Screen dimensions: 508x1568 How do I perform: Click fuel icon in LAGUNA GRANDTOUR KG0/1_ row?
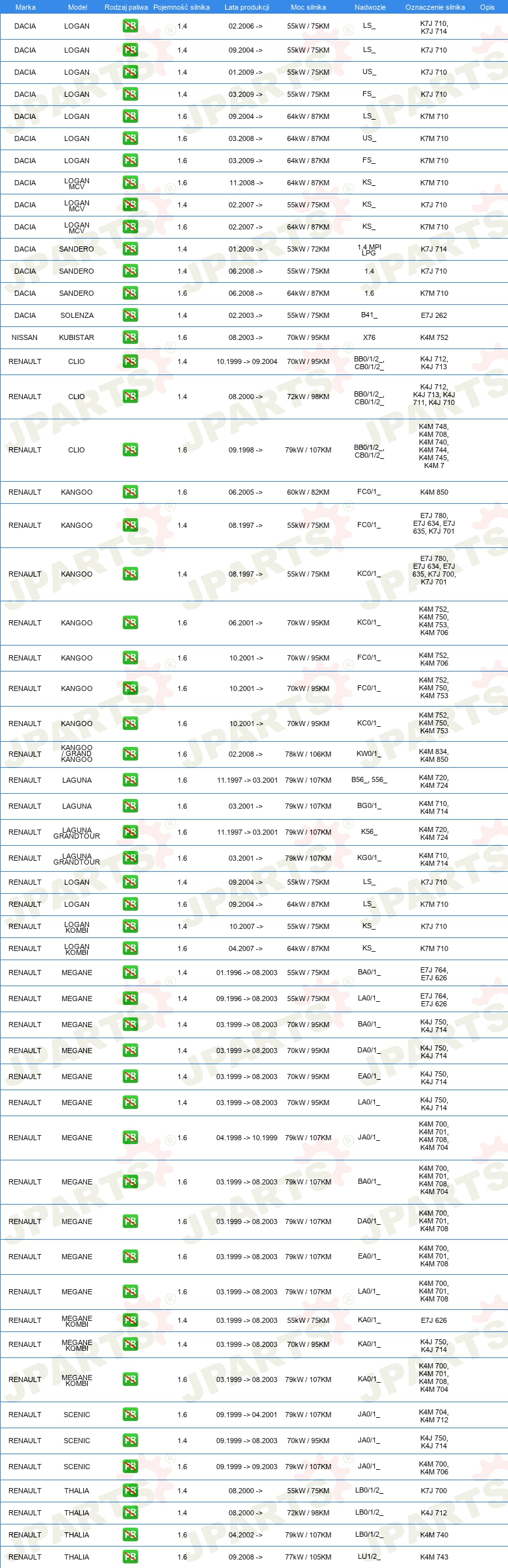(x=130, y=858)
